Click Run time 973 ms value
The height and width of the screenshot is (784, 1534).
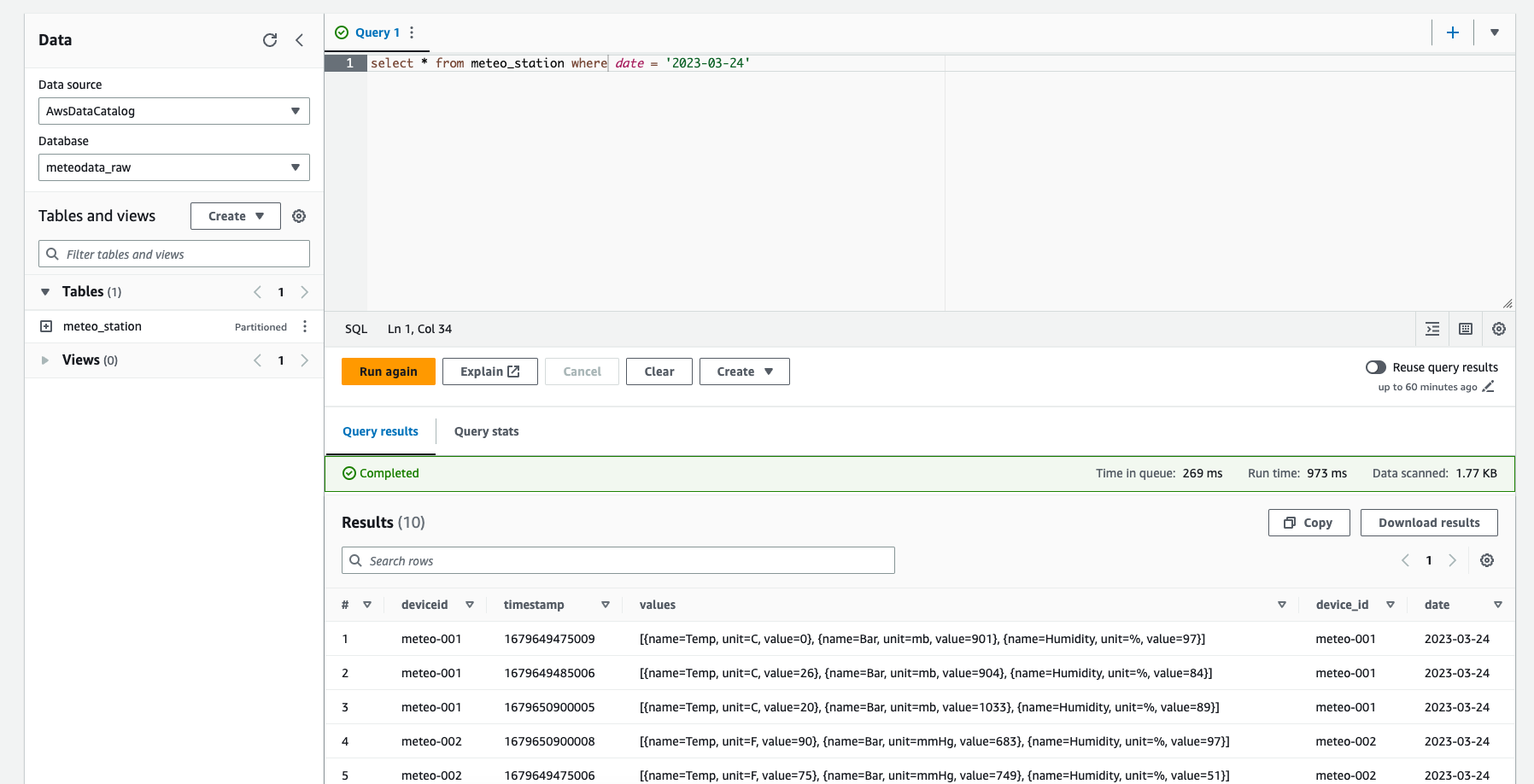tap(1326, 473)
